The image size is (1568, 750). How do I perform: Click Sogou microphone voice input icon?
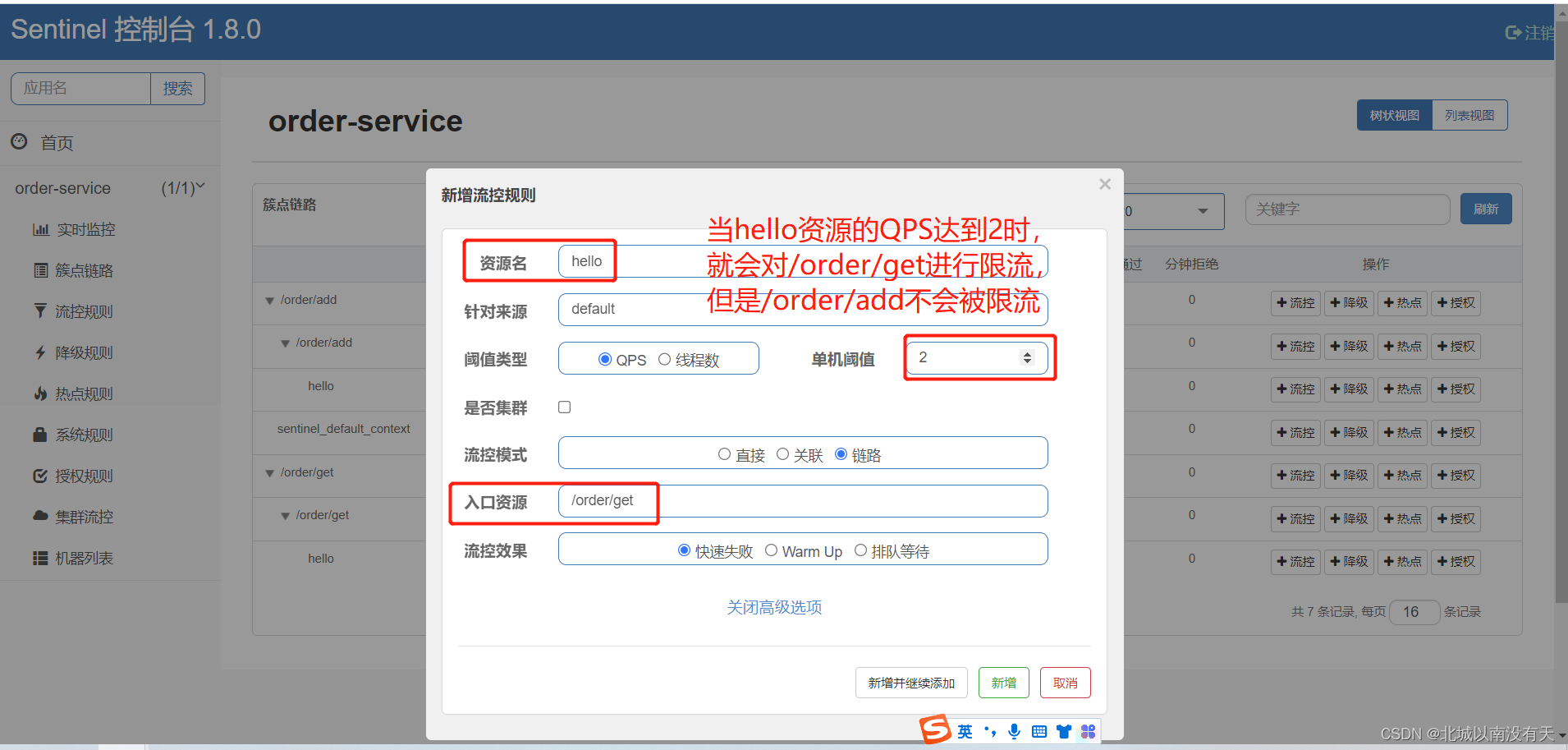pos(1015,731)
